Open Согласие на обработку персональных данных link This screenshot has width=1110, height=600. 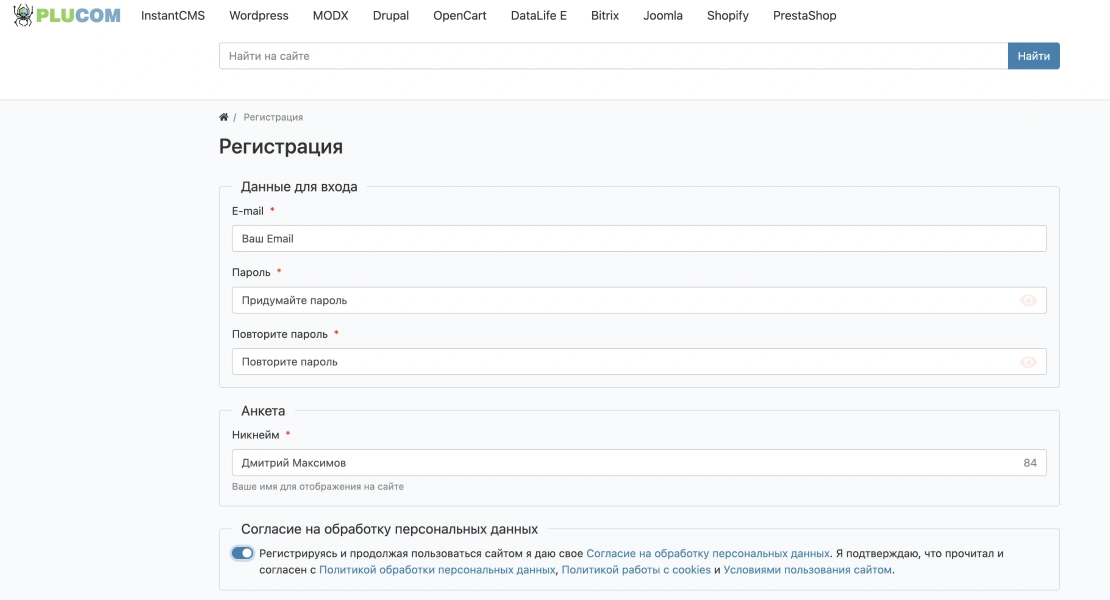coord(708,553)
